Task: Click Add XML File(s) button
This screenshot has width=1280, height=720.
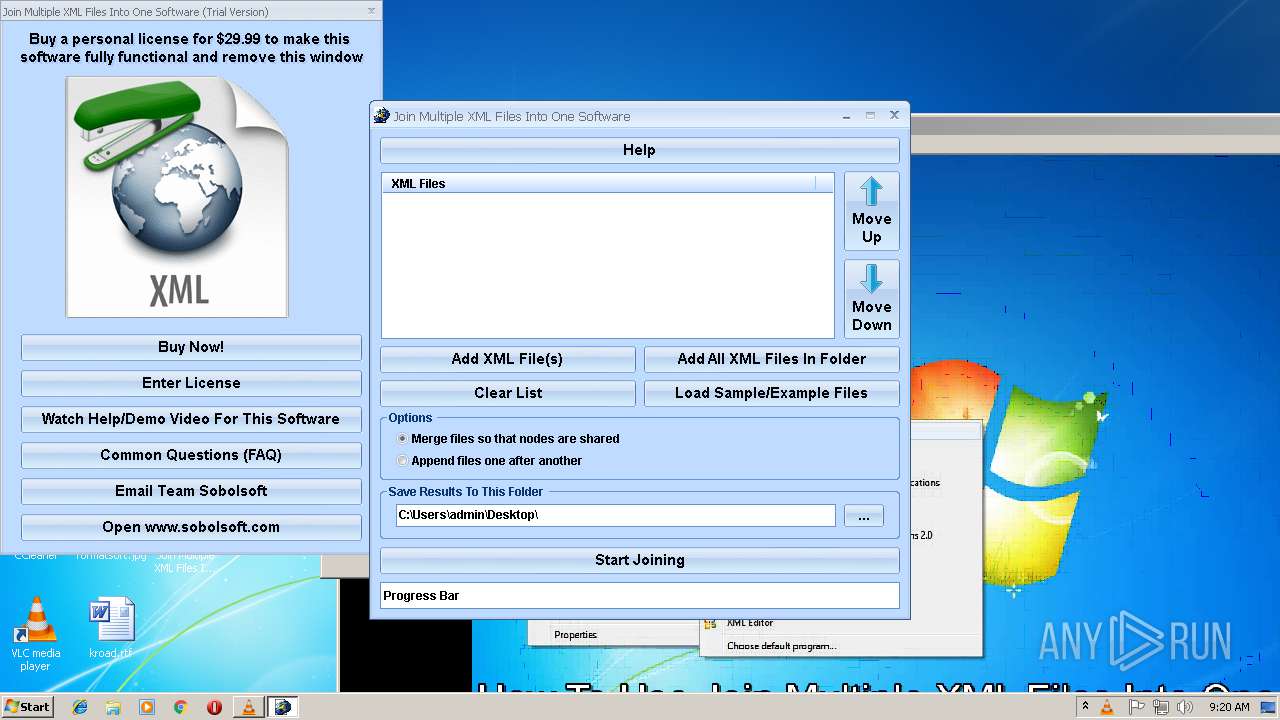Action: (507, 359)
